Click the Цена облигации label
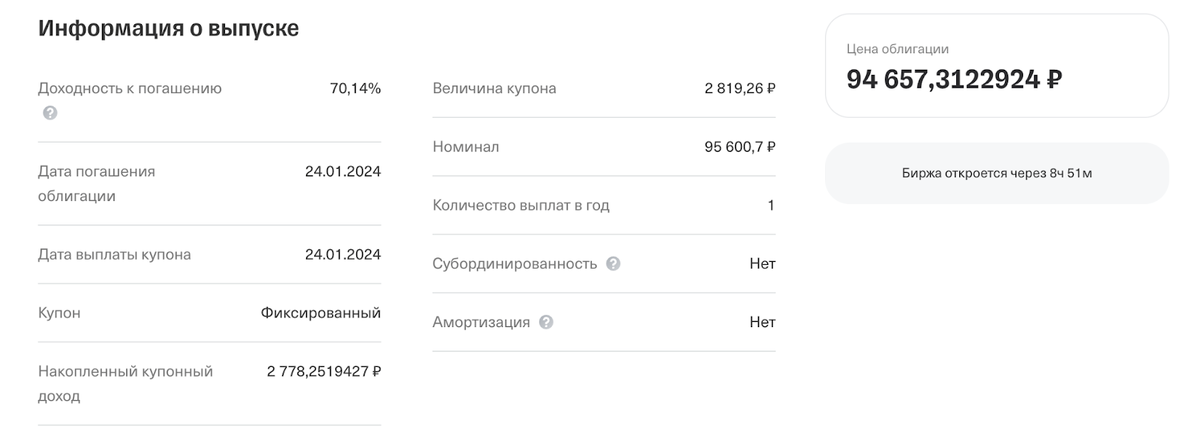 [898, 48]
